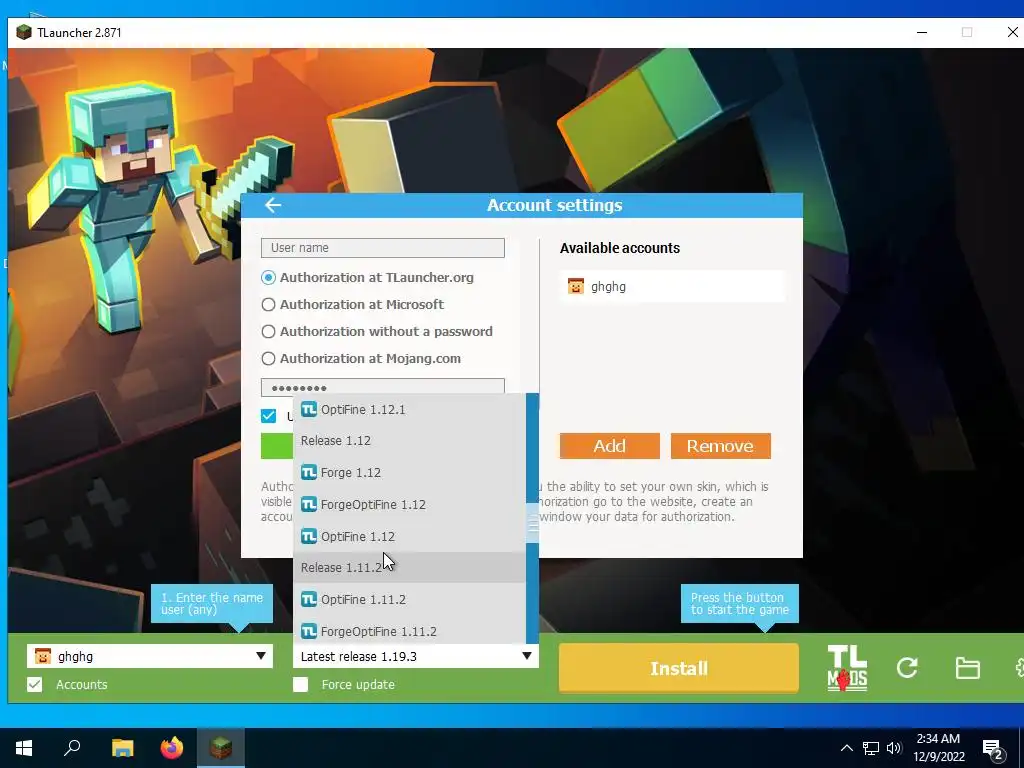The image size is (1024, 768).
Task: Show hidden system tray icons
Action: [846, 748]
